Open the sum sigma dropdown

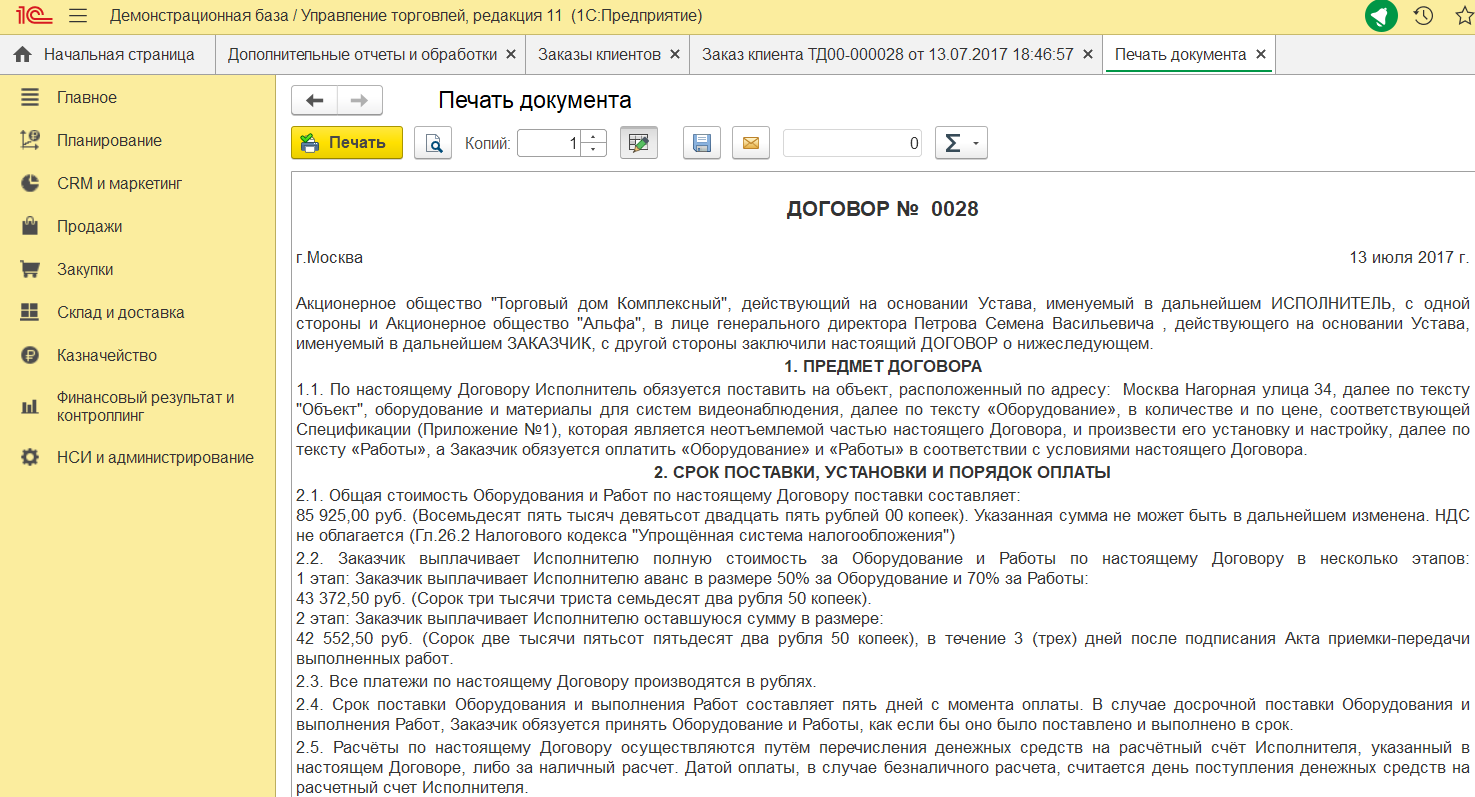(x=961, y=143)
